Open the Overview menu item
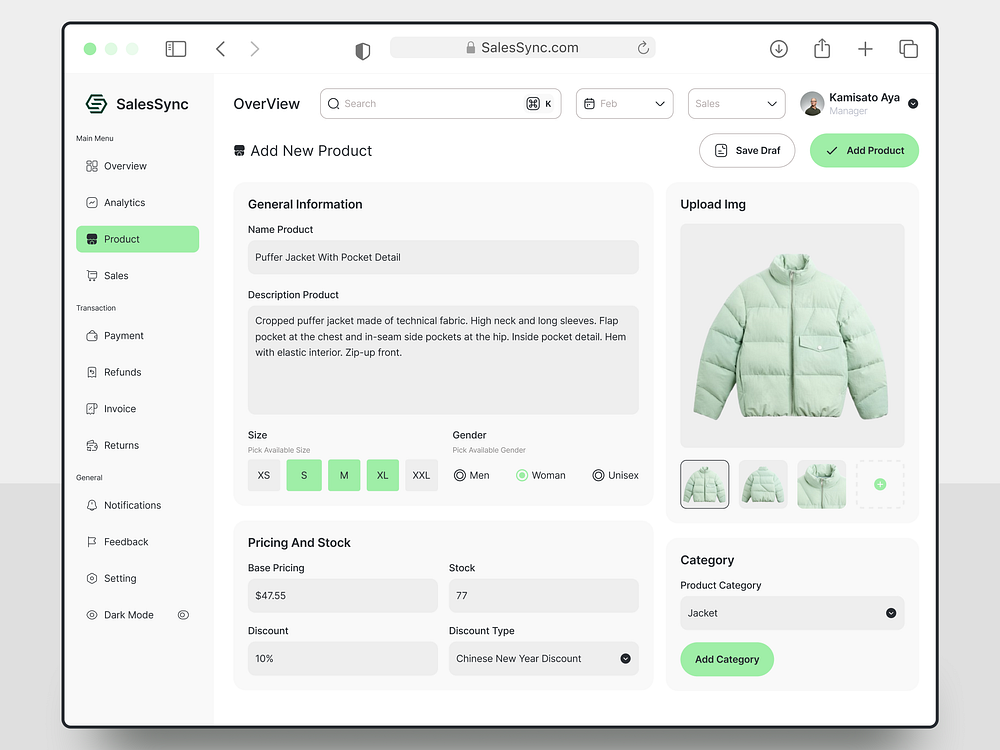The width and height of the screenshot is (1000, 750). click(x=120, y=165)
